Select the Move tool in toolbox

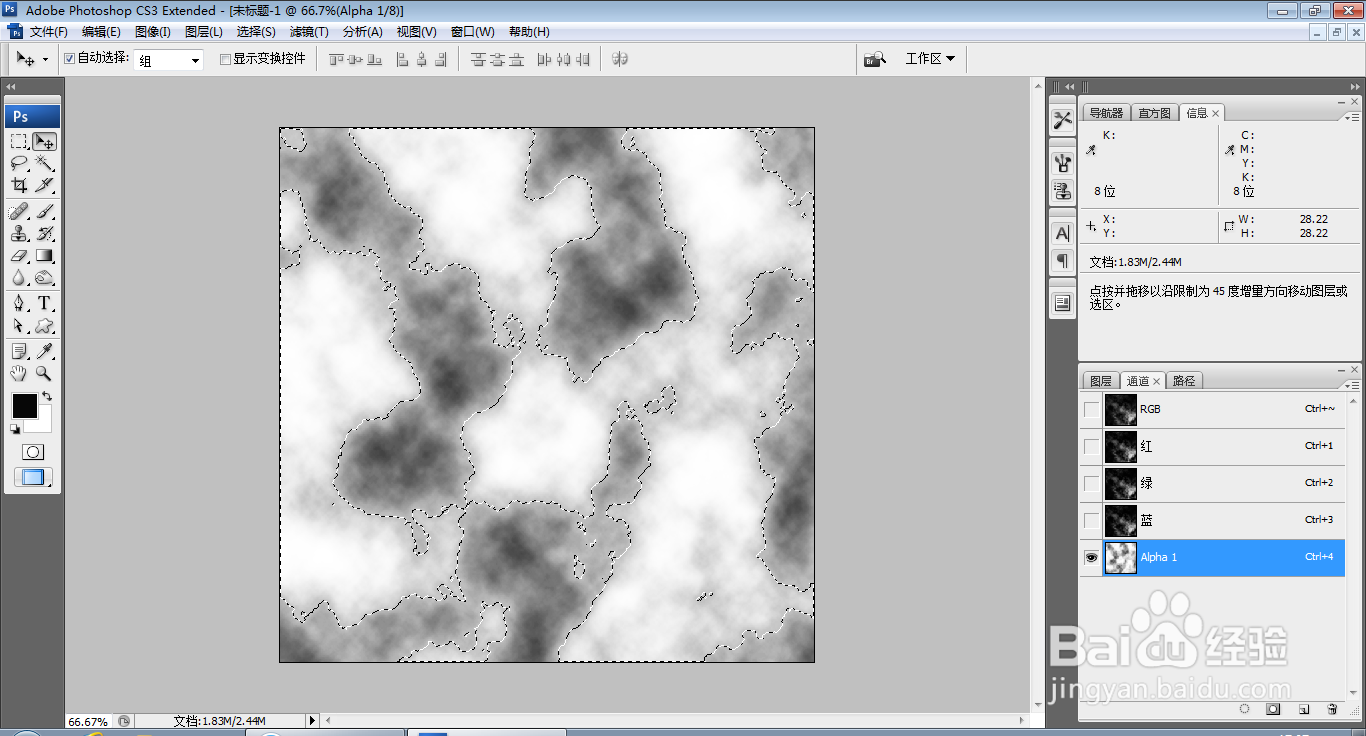[44, 142]
